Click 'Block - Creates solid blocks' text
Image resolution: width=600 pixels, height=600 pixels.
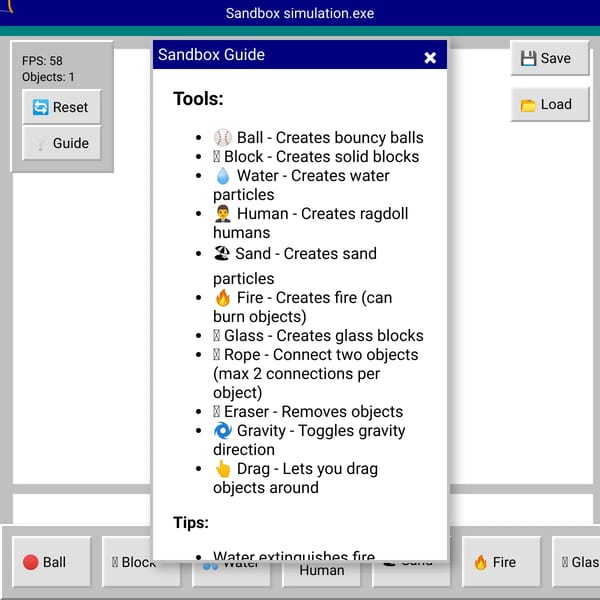[321, 157]
